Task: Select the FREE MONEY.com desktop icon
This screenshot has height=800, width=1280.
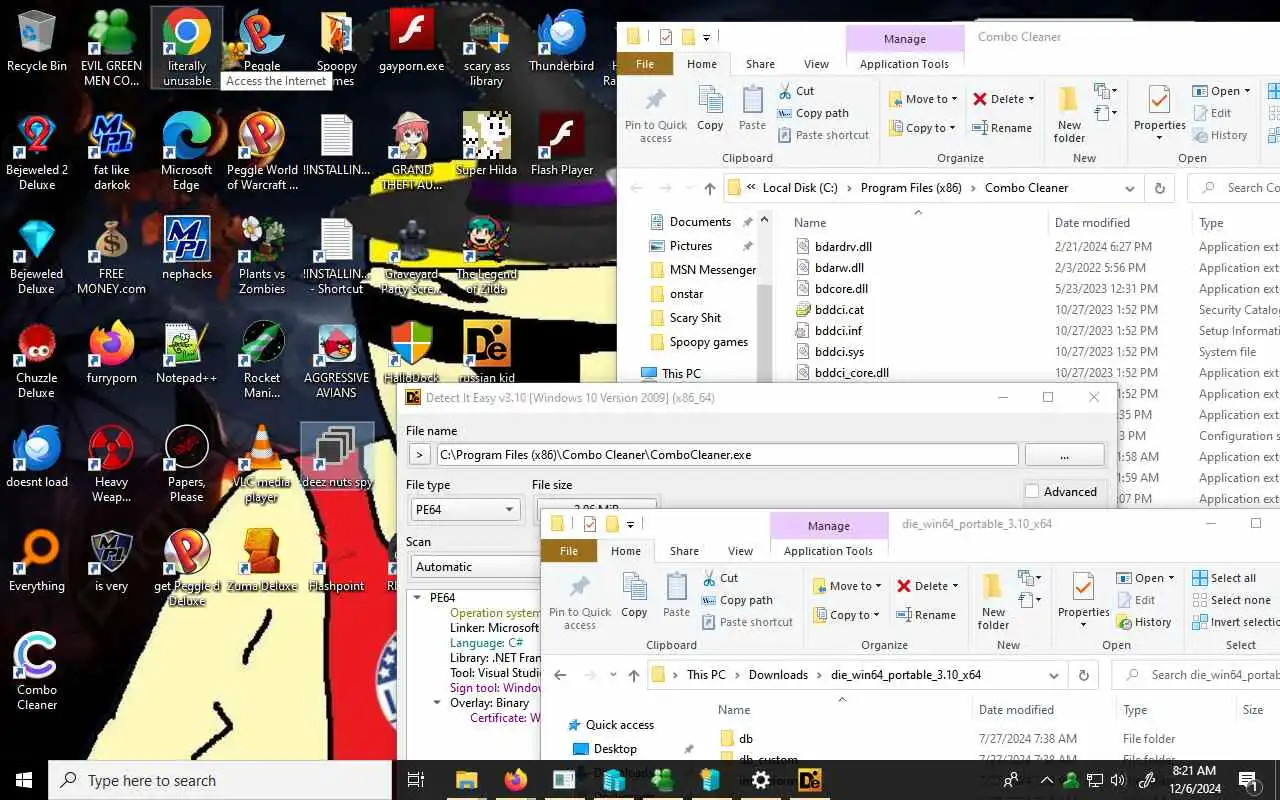Action: pos(112,256)
